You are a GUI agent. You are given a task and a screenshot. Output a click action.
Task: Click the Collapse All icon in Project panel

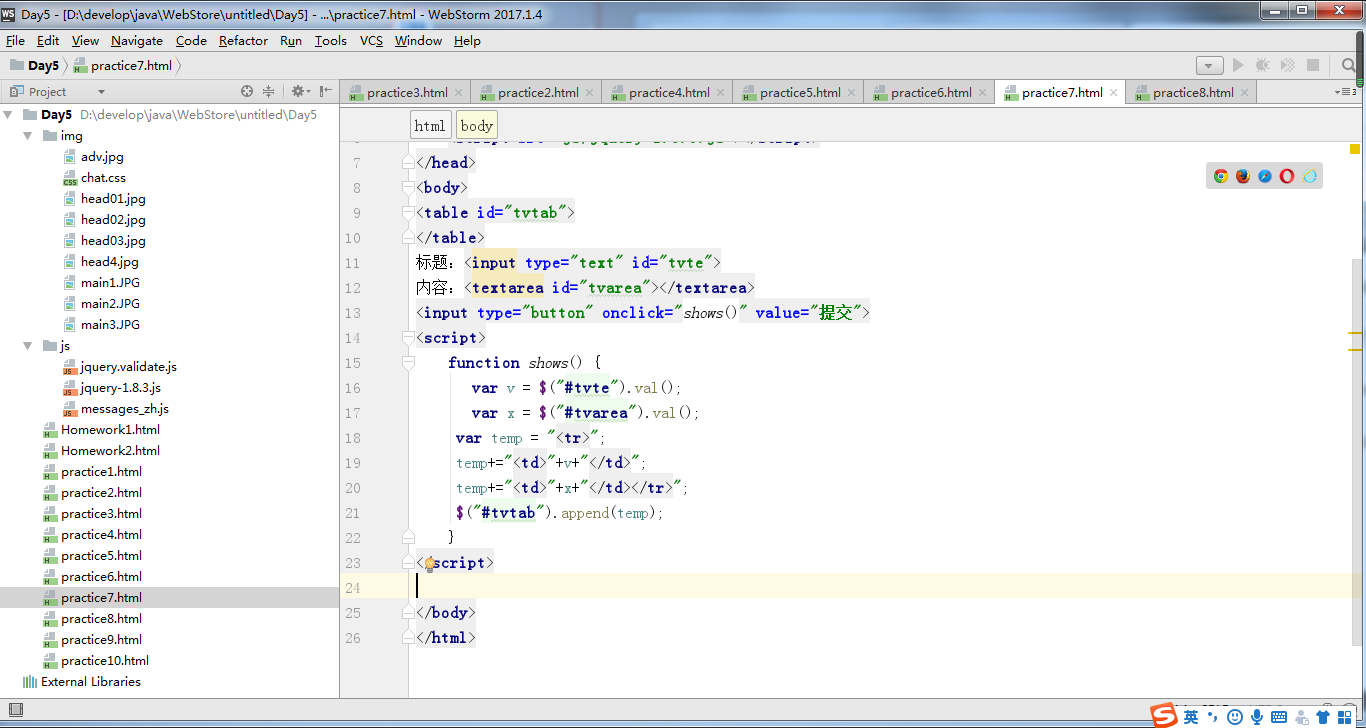pos(268,91)
